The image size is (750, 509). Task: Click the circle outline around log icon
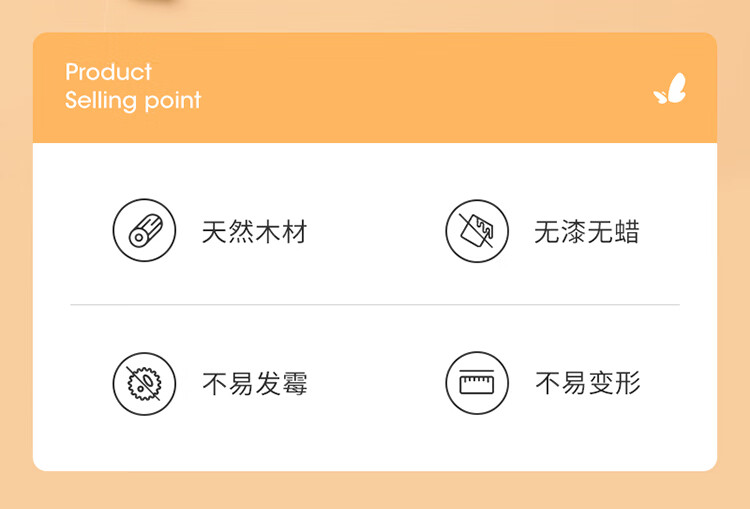pyautogui.click(x=144, y=231)
